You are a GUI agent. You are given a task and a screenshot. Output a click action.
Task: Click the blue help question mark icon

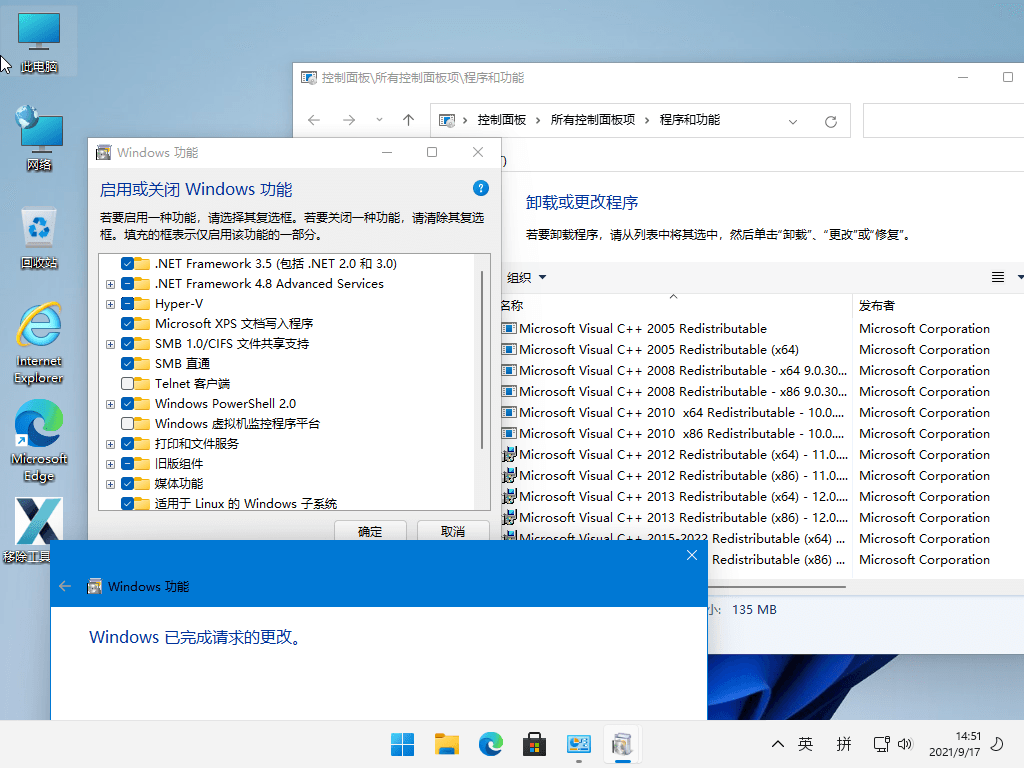[481, 188]
